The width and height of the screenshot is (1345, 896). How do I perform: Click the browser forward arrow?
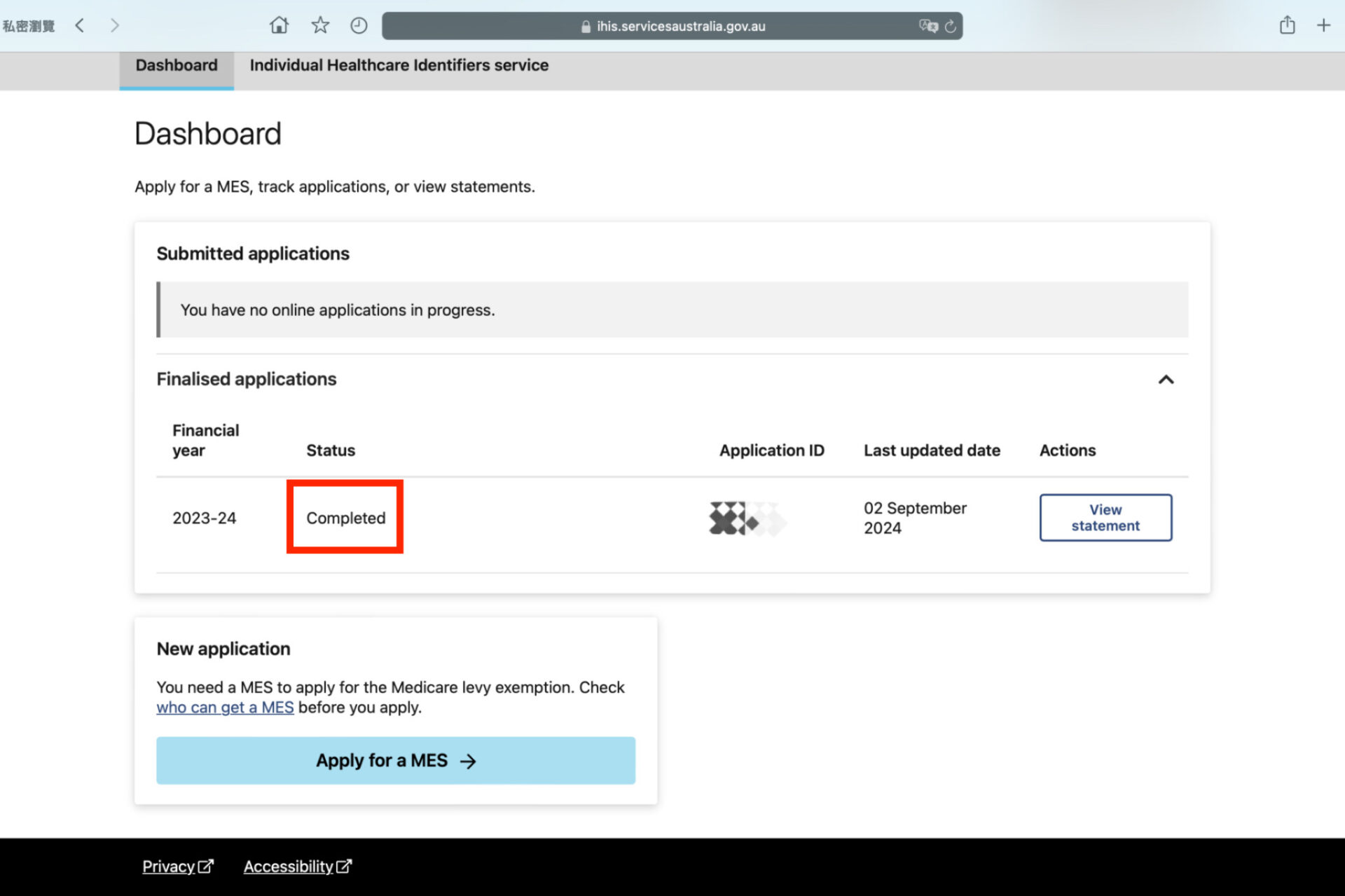pyautogui.click(x=115, y=26)
